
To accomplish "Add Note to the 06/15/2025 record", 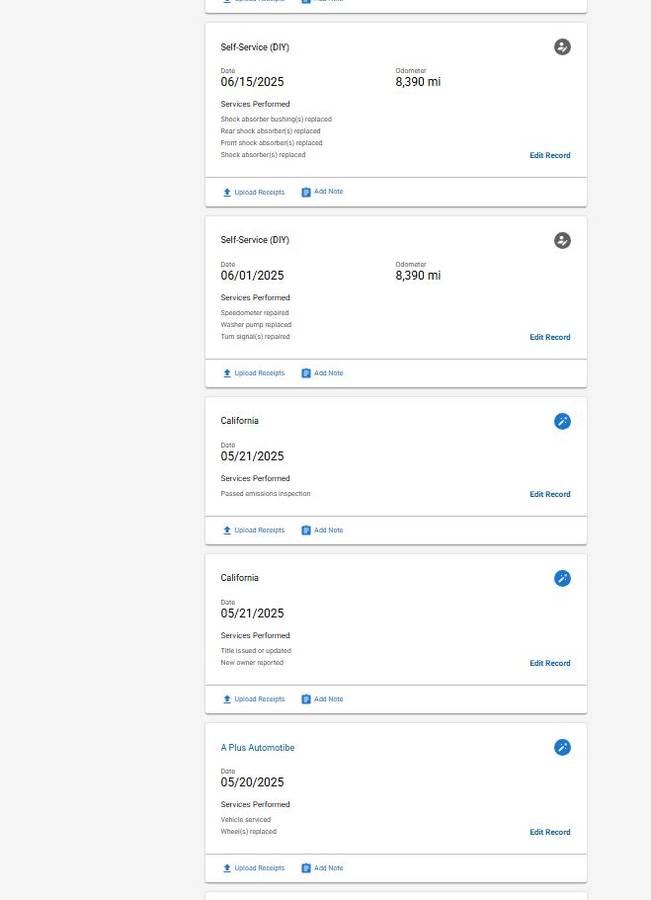I will coord(328,192).
